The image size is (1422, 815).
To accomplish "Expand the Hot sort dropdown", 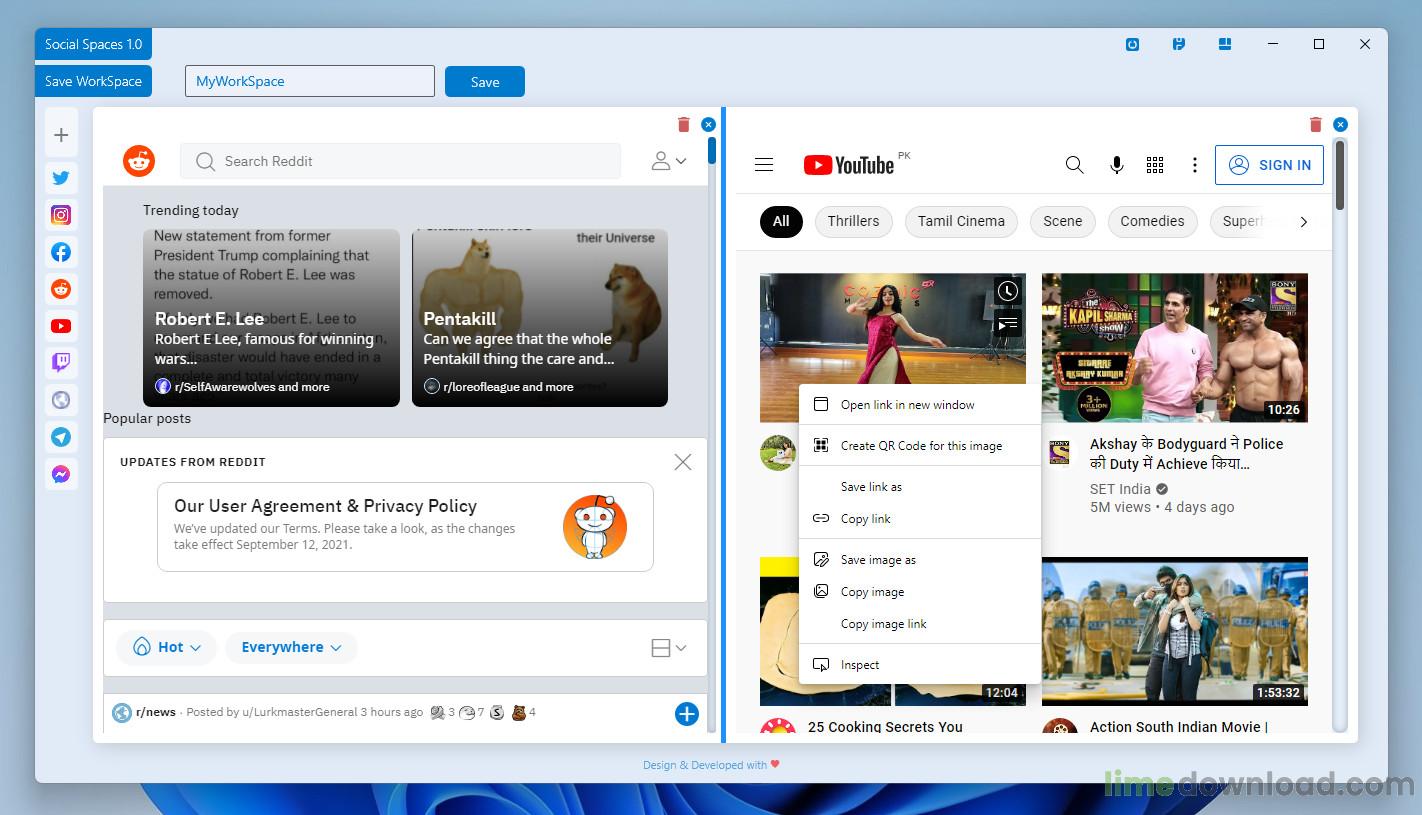I will (x=166, y=647).
